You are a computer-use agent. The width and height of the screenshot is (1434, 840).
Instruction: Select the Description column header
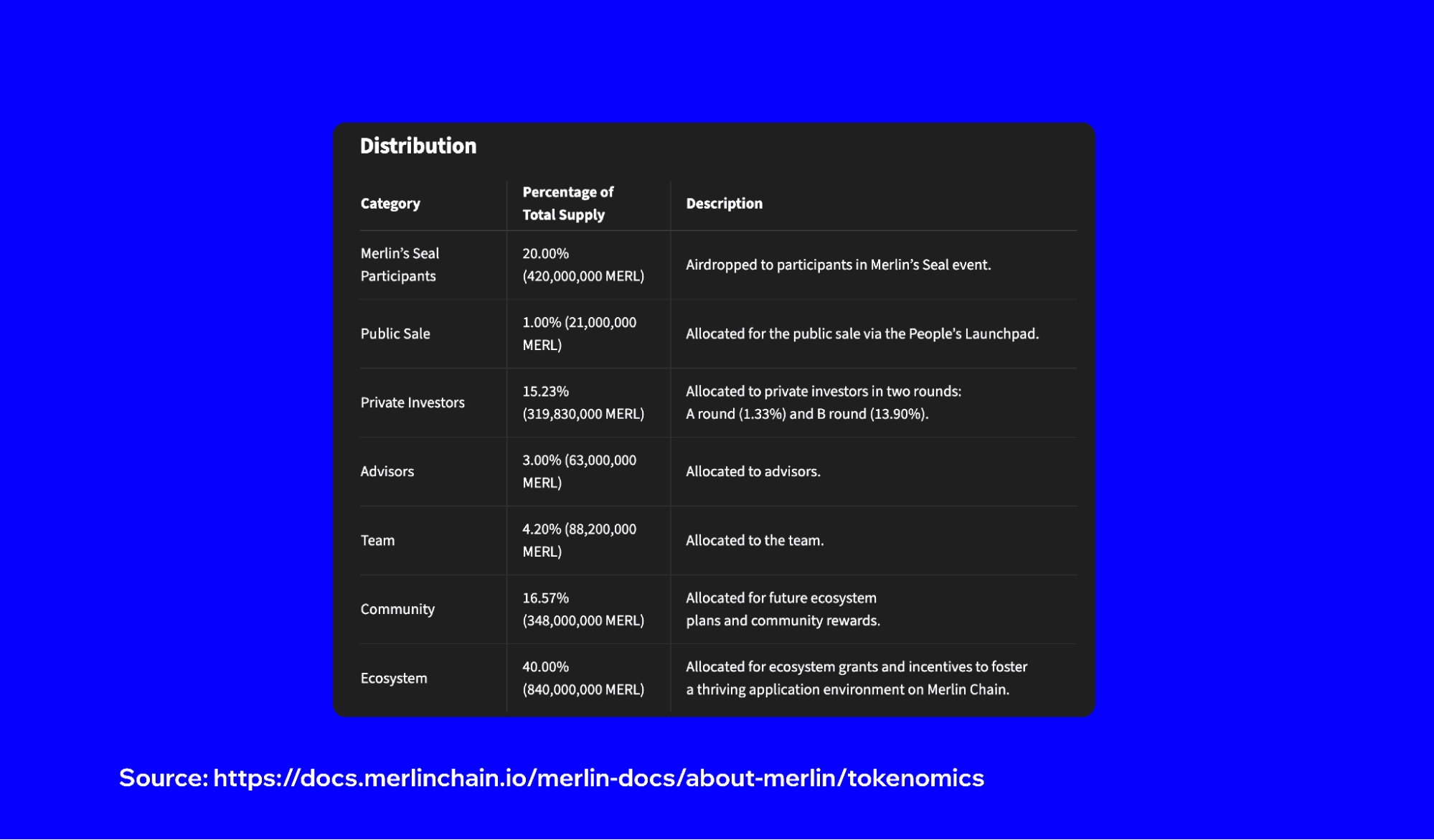click(x=724, y=203)
